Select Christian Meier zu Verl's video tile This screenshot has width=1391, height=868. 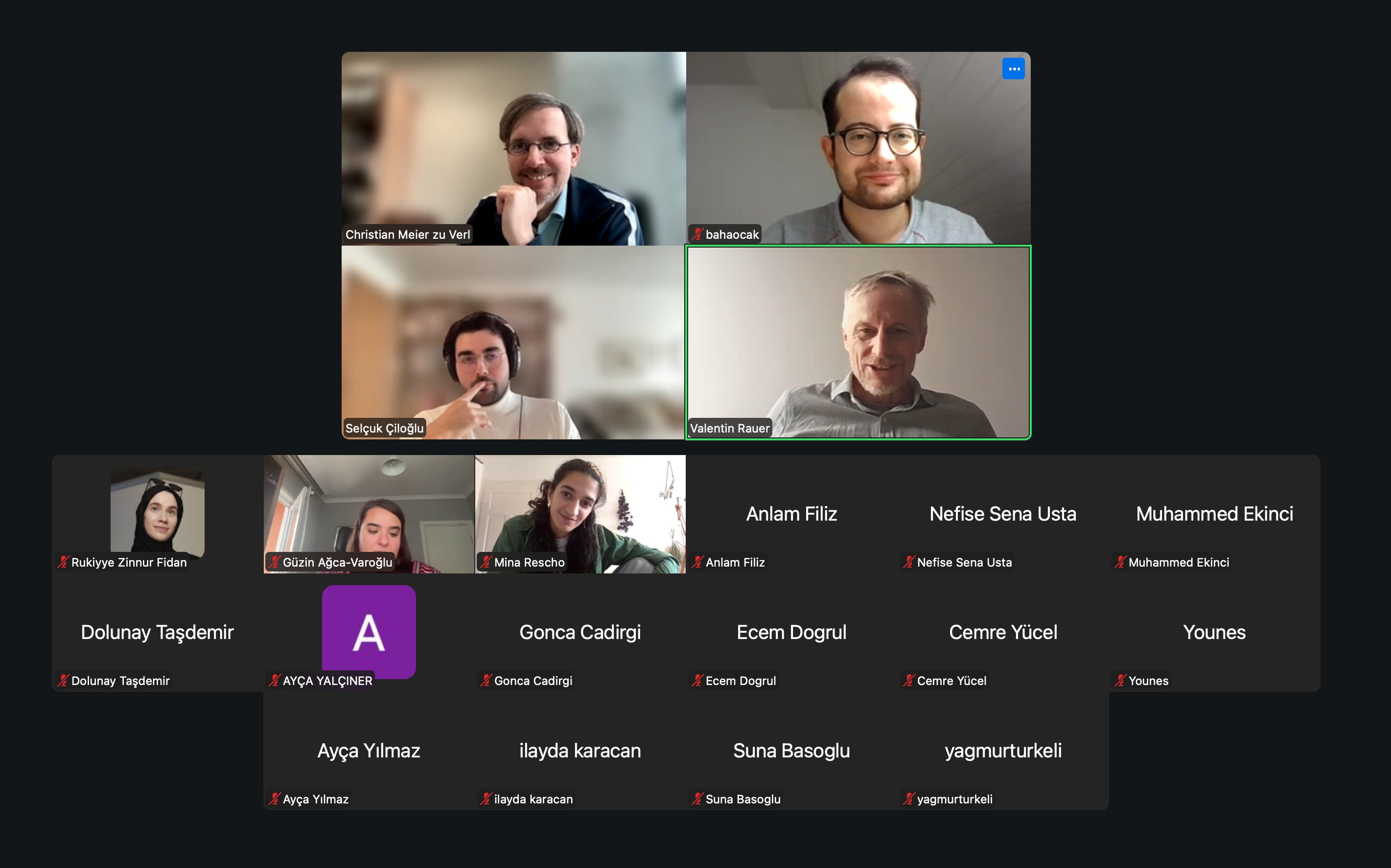point(513,149)
